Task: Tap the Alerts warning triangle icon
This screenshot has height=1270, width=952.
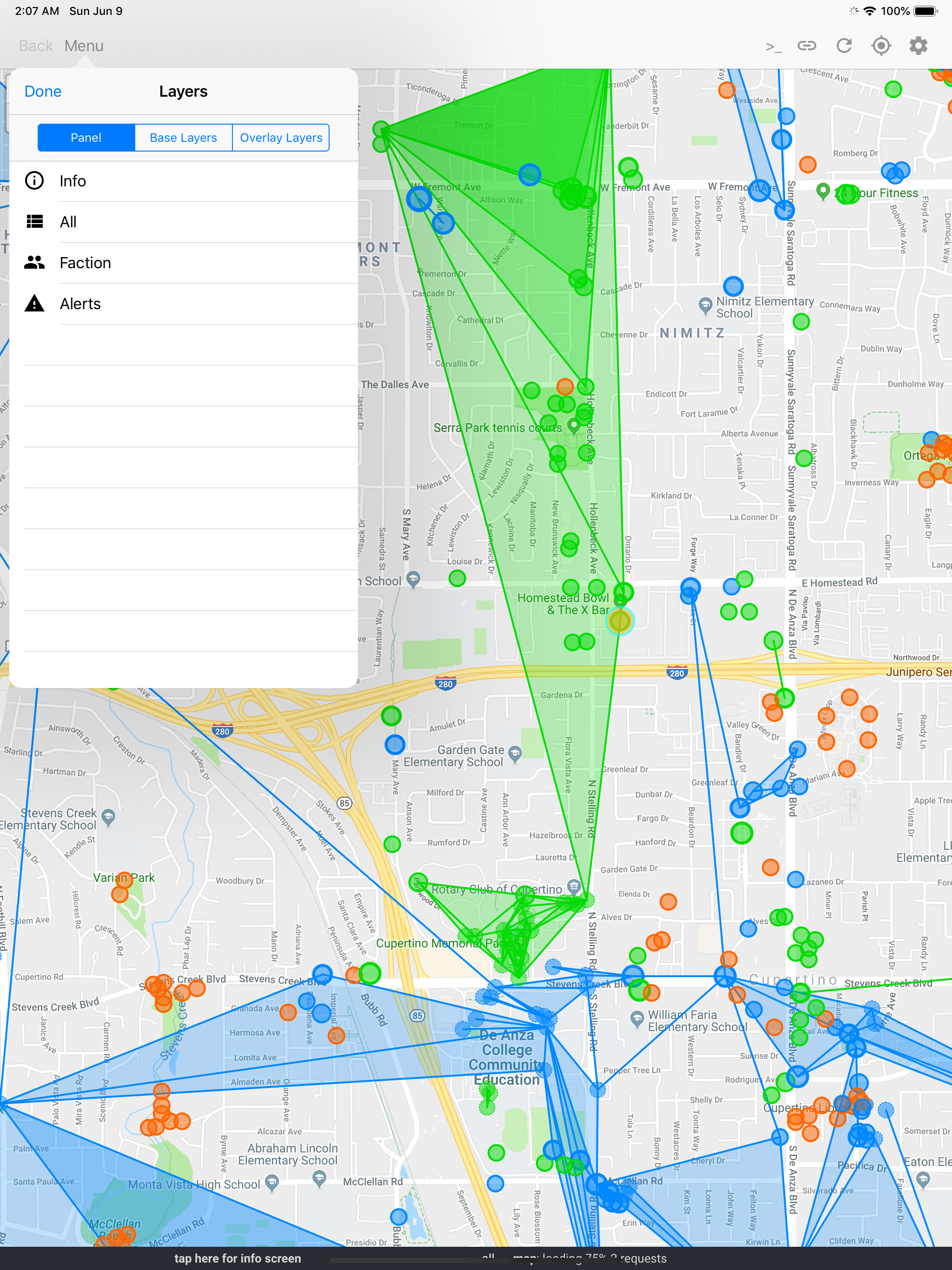Action: (34, 303)
